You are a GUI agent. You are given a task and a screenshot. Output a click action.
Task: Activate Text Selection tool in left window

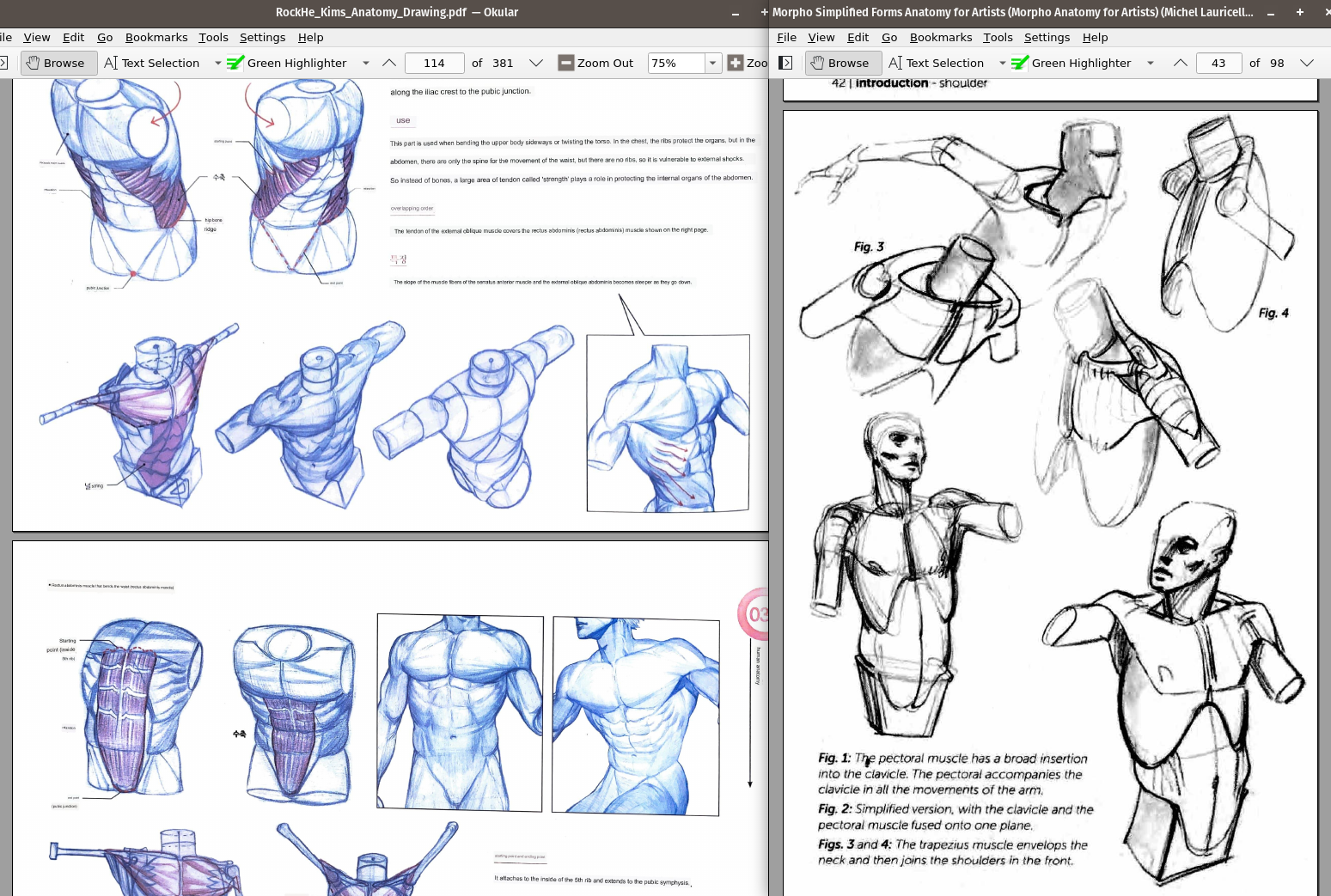coord(151,63)
